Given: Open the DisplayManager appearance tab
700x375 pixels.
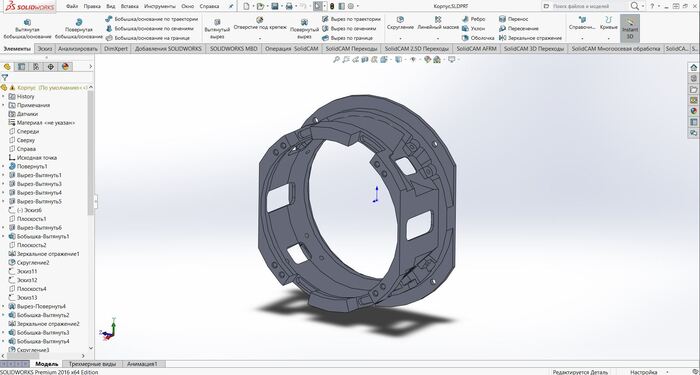Looking at the screenshot, I should [x=65, y=67].
